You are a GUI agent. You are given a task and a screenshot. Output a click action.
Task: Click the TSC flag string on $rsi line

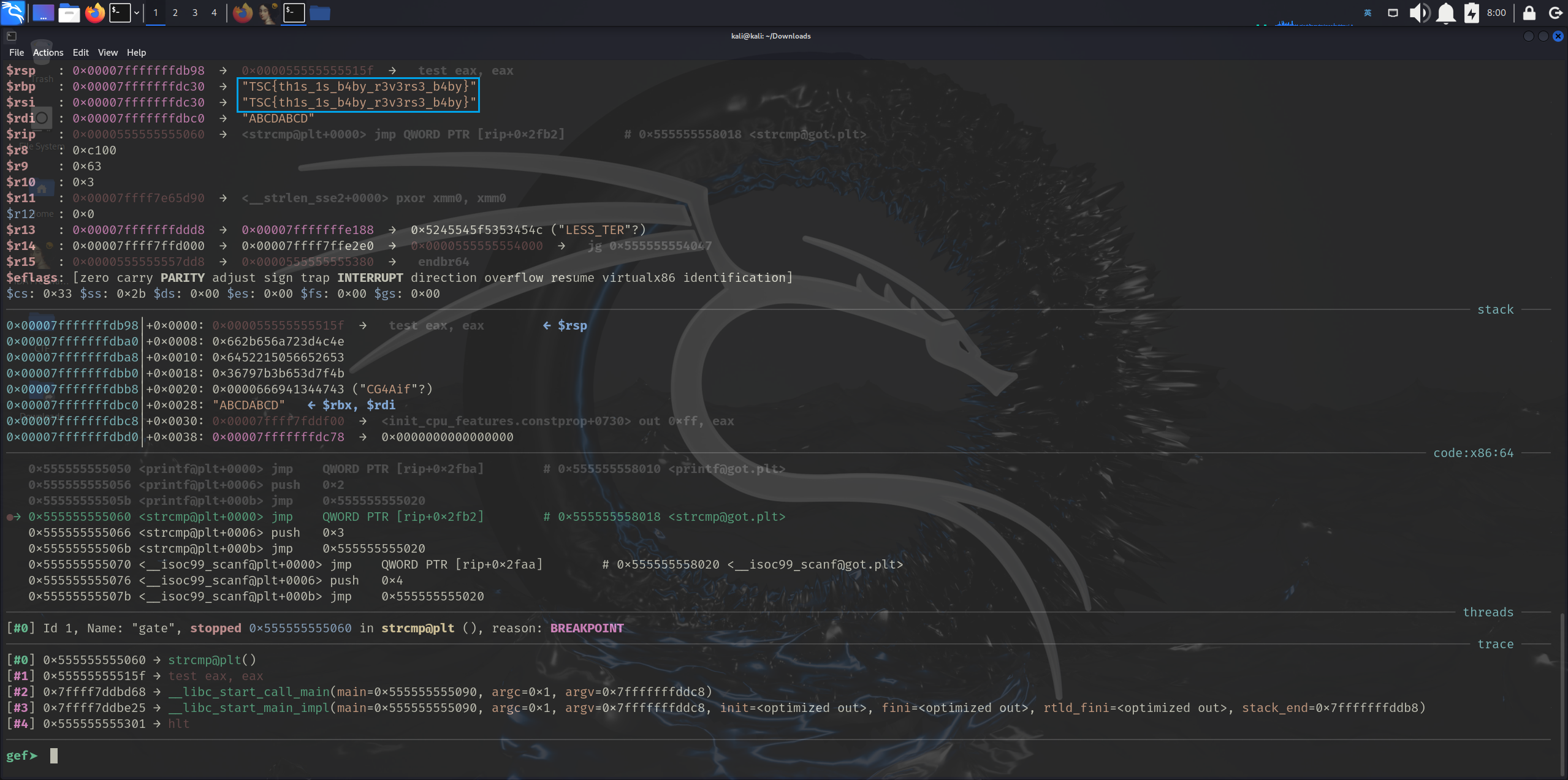(x=359, y=102)
